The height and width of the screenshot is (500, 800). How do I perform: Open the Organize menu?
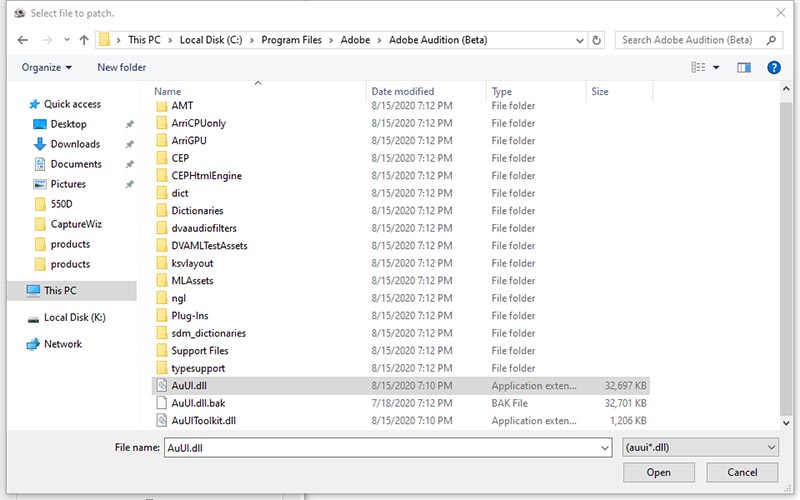46,67
